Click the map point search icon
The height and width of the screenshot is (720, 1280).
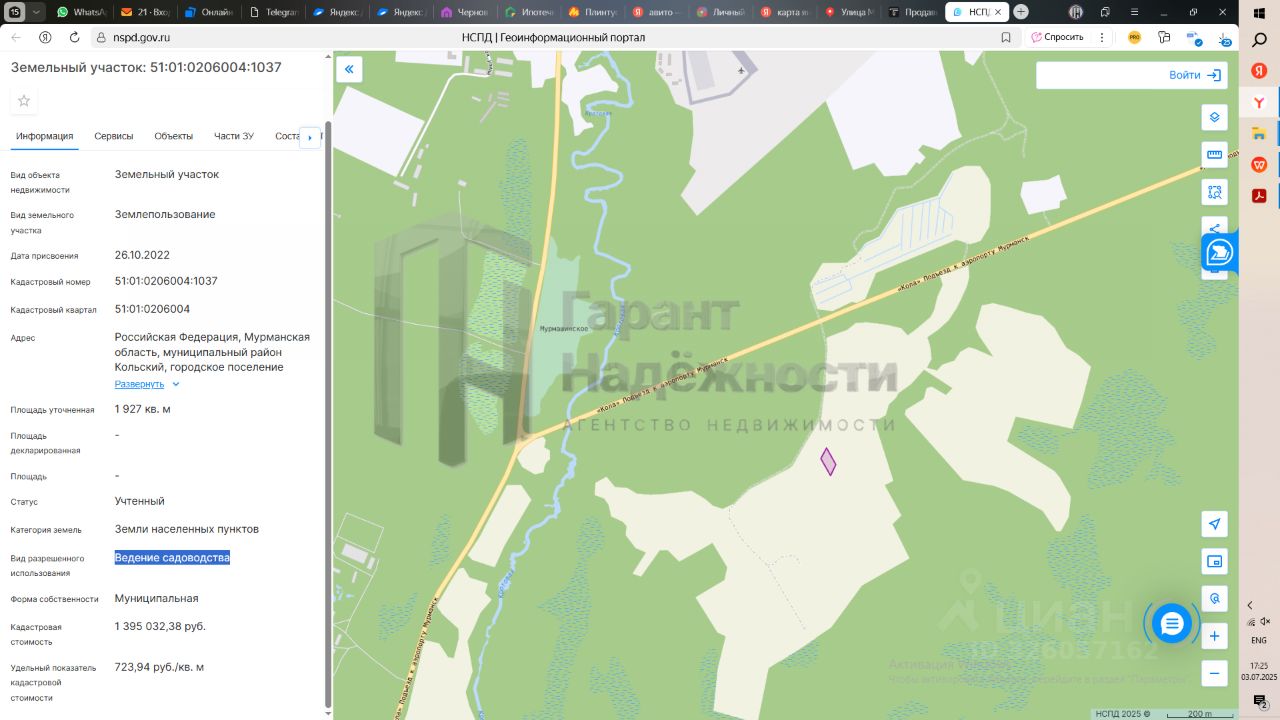1214,599
